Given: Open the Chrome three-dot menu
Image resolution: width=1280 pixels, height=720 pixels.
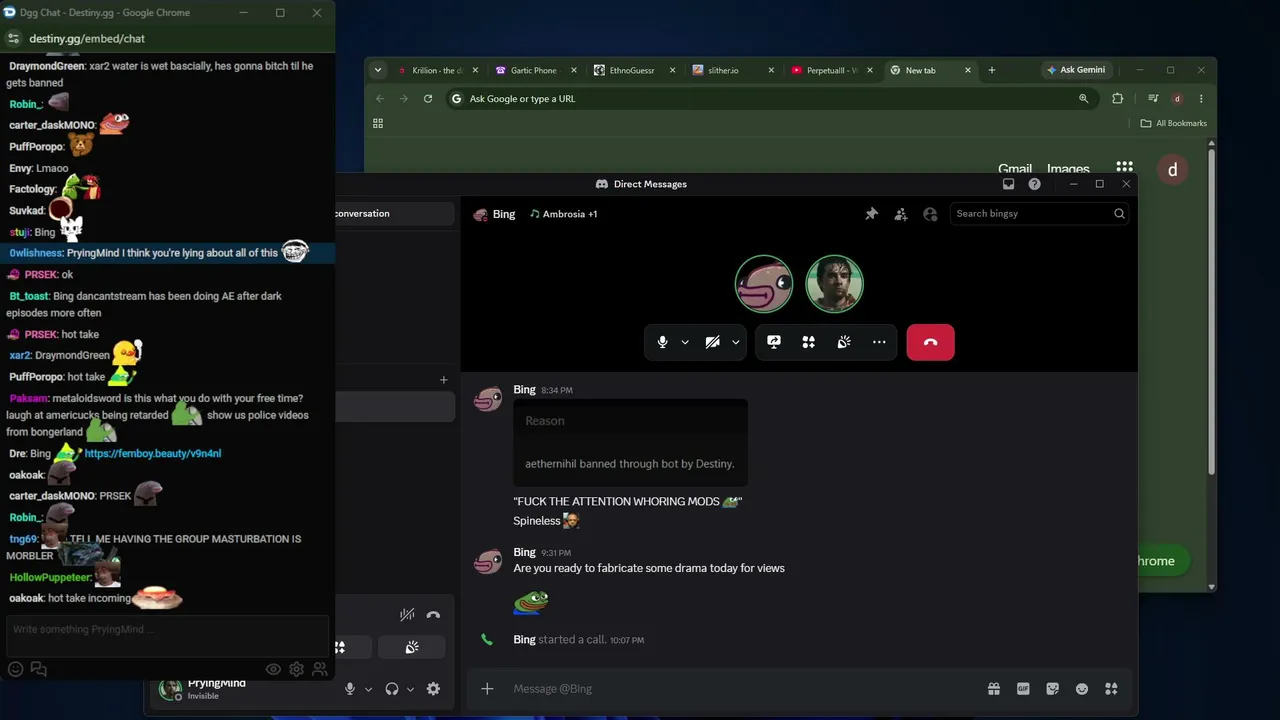Looking at the screenshot, I should pyautogui.click(x=1201, y=98).
